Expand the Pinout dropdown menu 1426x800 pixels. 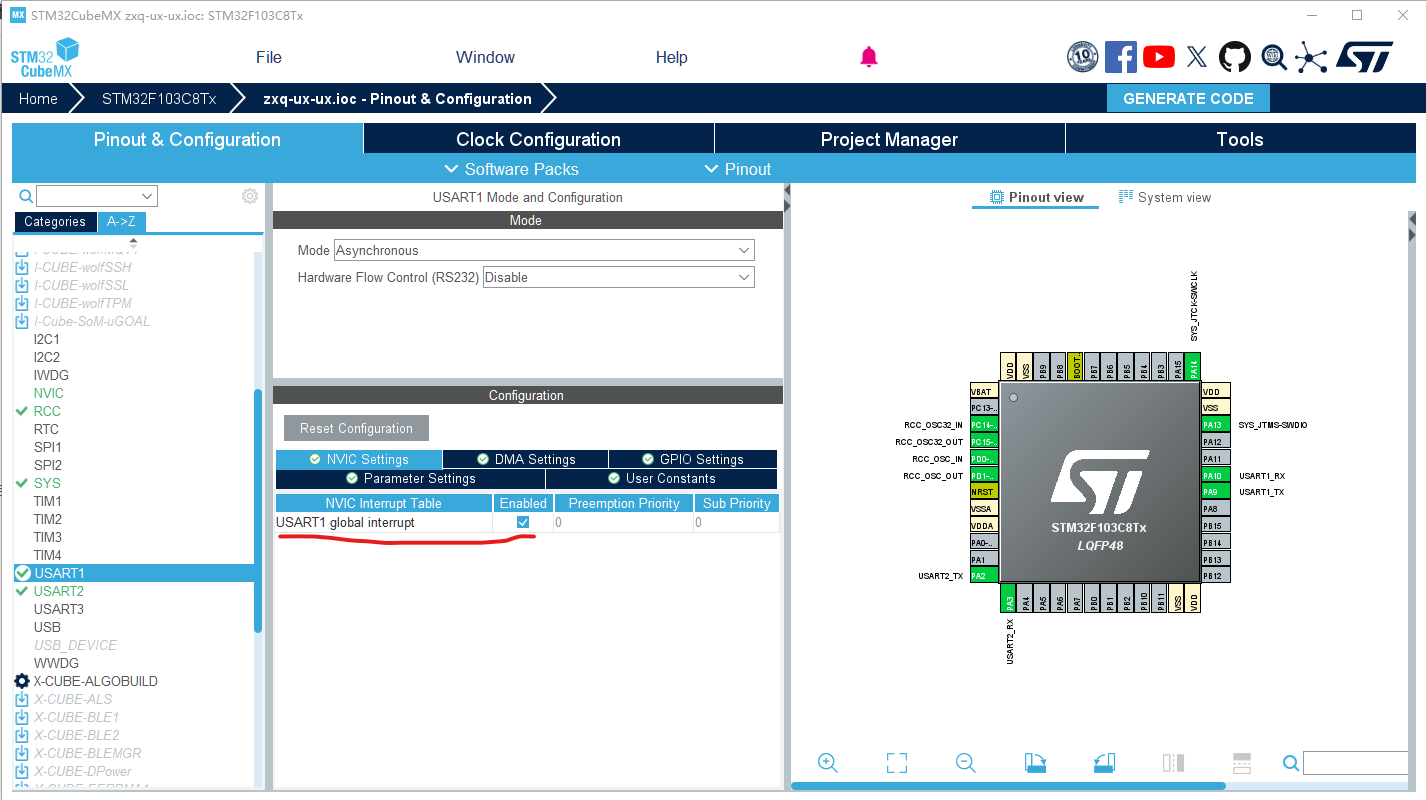pyautogui.click(x=738, y=169)
